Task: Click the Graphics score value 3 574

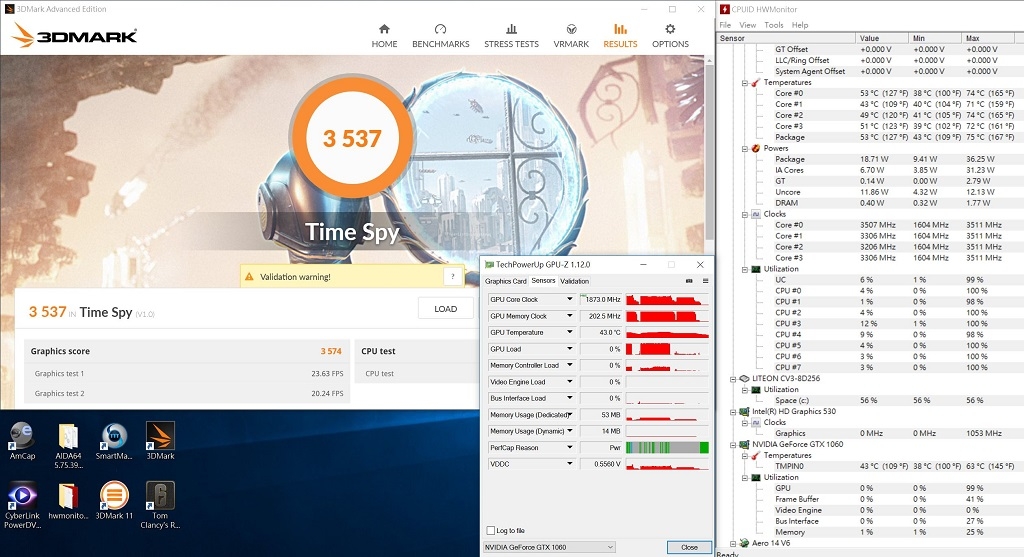Action: (330, 351)
